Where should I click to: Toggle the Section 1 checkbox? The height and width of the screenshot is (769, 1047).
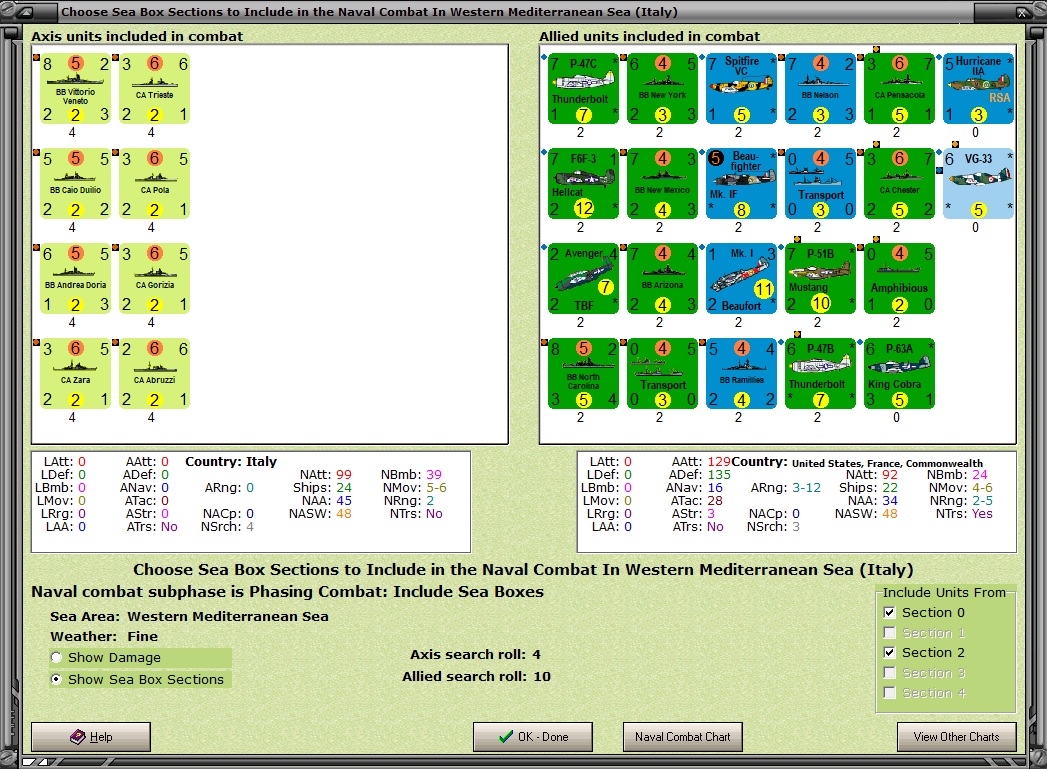[889, 632]
